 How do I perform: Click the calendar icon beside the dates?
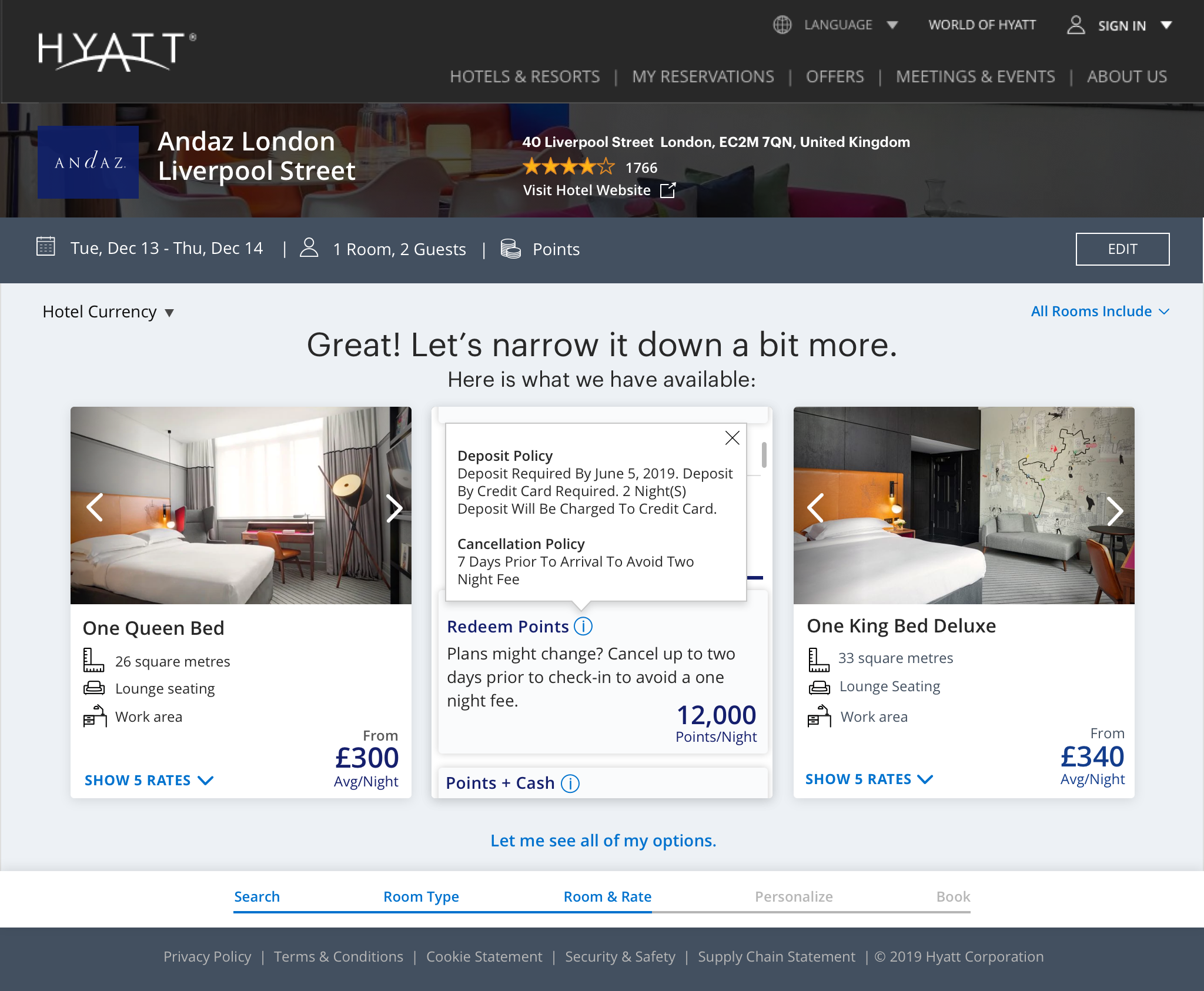point(46,247)
